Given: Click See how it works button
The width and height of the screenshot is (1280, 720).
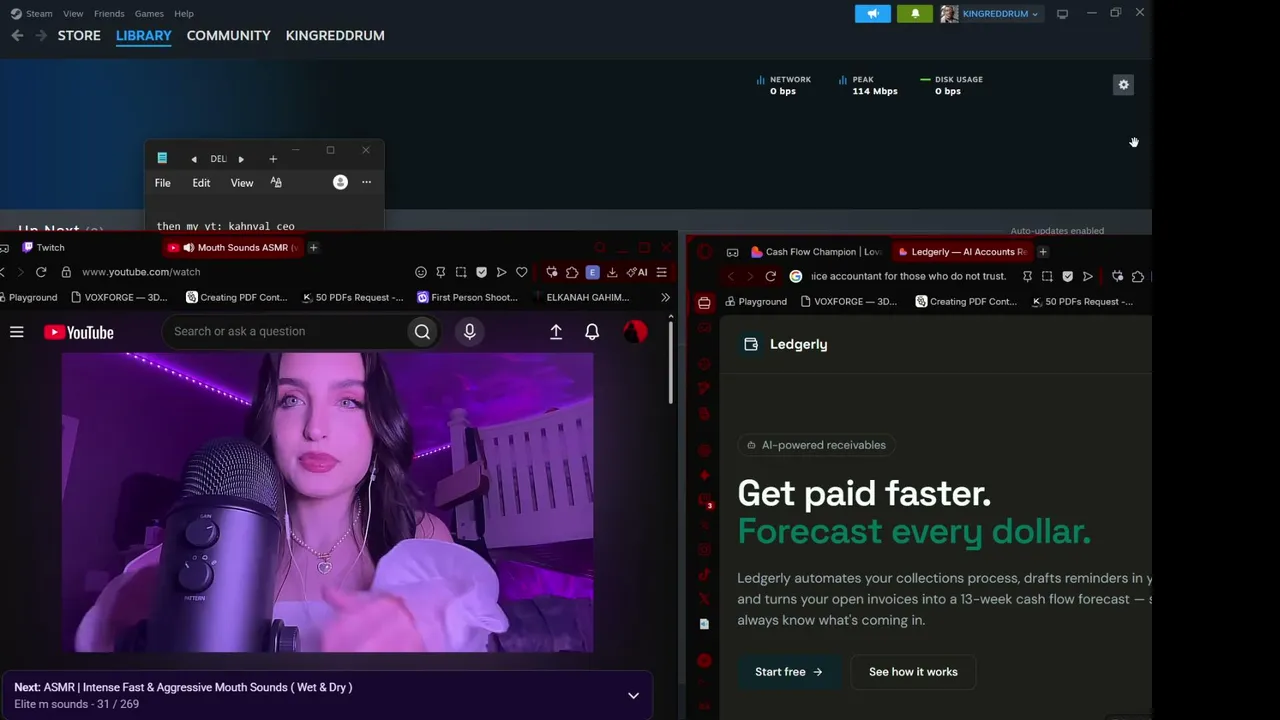Looking at the screenshot, I should 913,672.
